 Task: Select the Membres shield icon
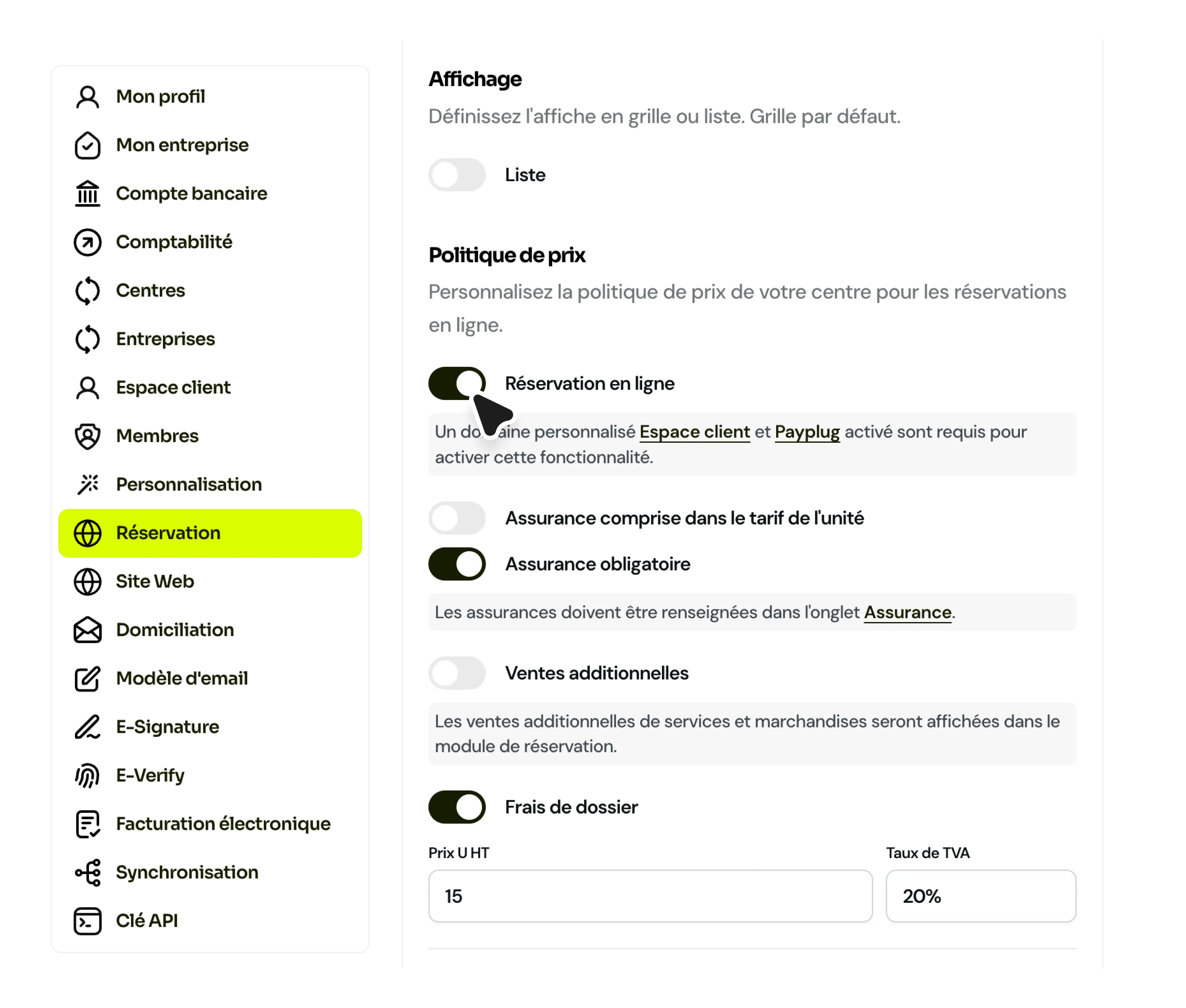coord(88,436)
